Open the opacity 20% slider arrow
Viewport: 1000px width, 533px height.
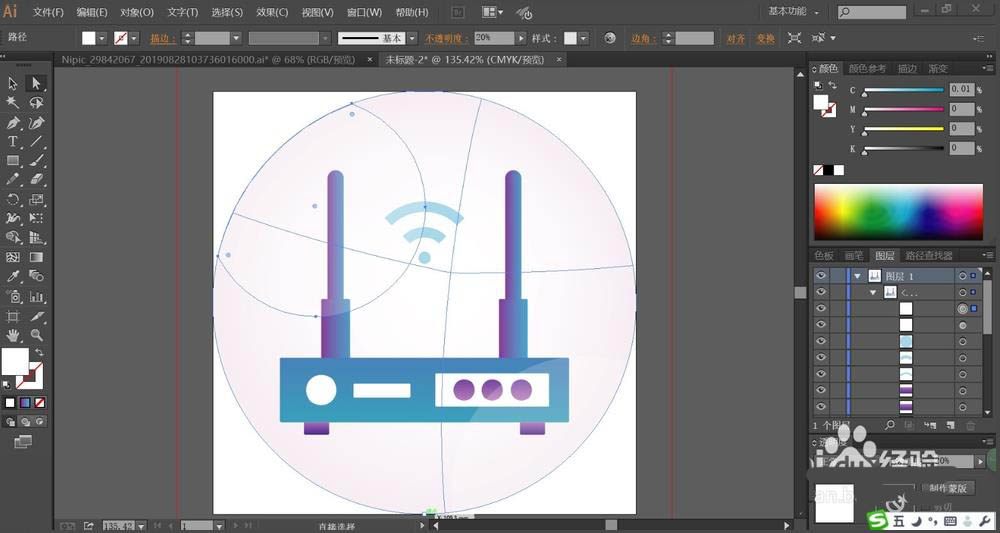[x=521, y=38]
